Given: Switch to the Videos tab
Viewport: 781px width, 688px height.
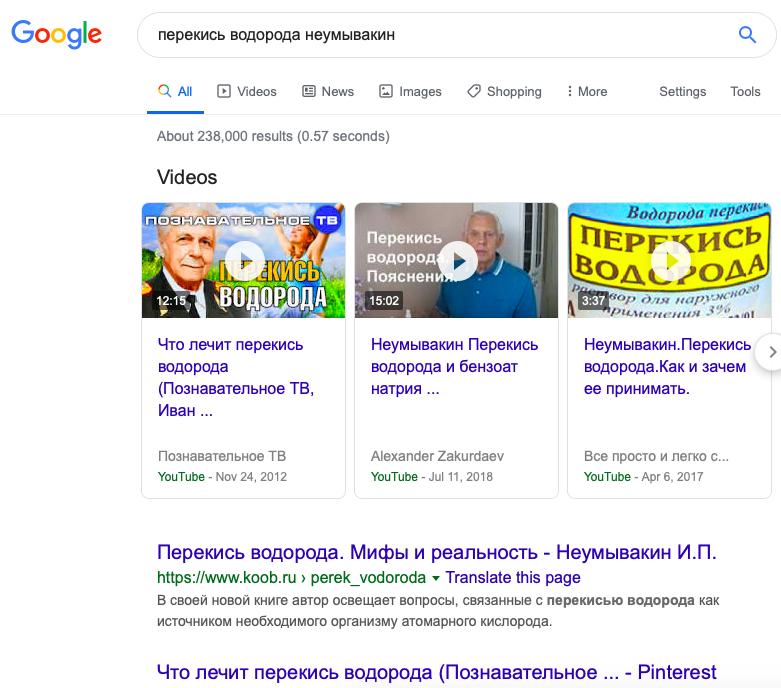Looking at the screenshot, I should [x=247, y=92].
